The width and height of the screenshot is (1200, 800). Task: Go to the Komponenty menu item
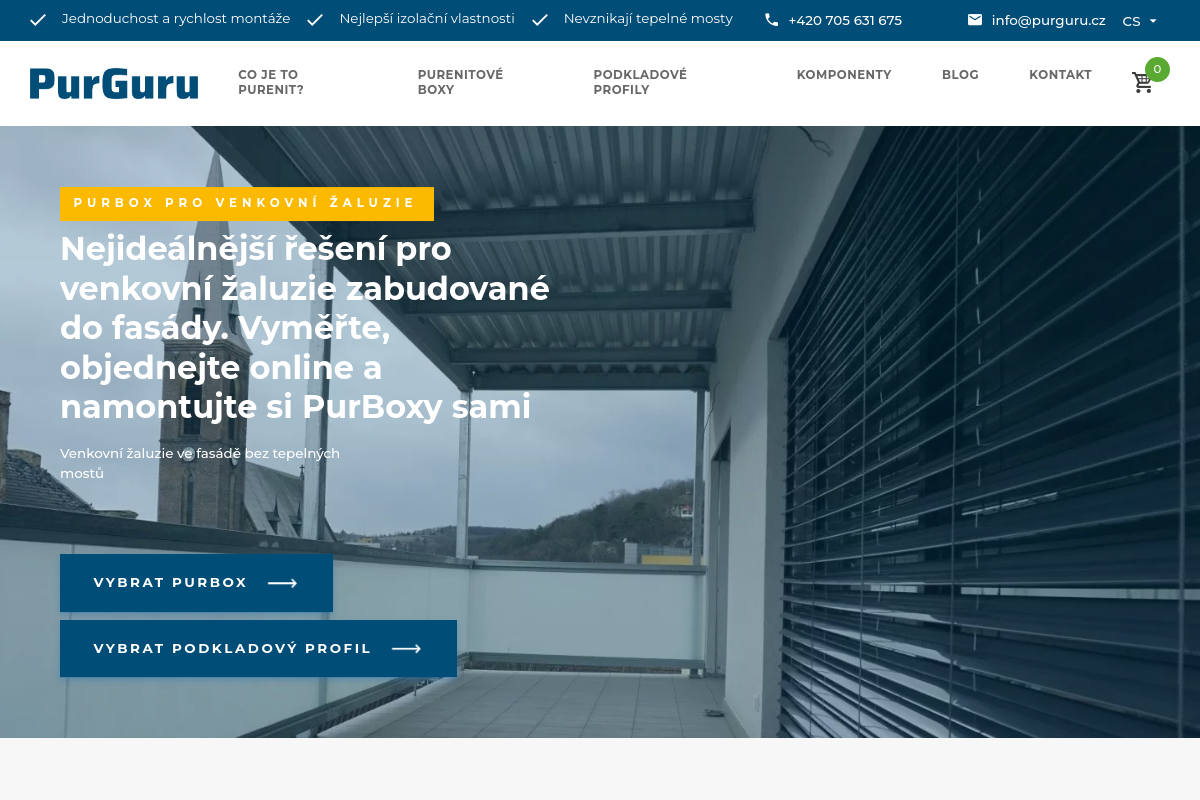tap(844, 75)
